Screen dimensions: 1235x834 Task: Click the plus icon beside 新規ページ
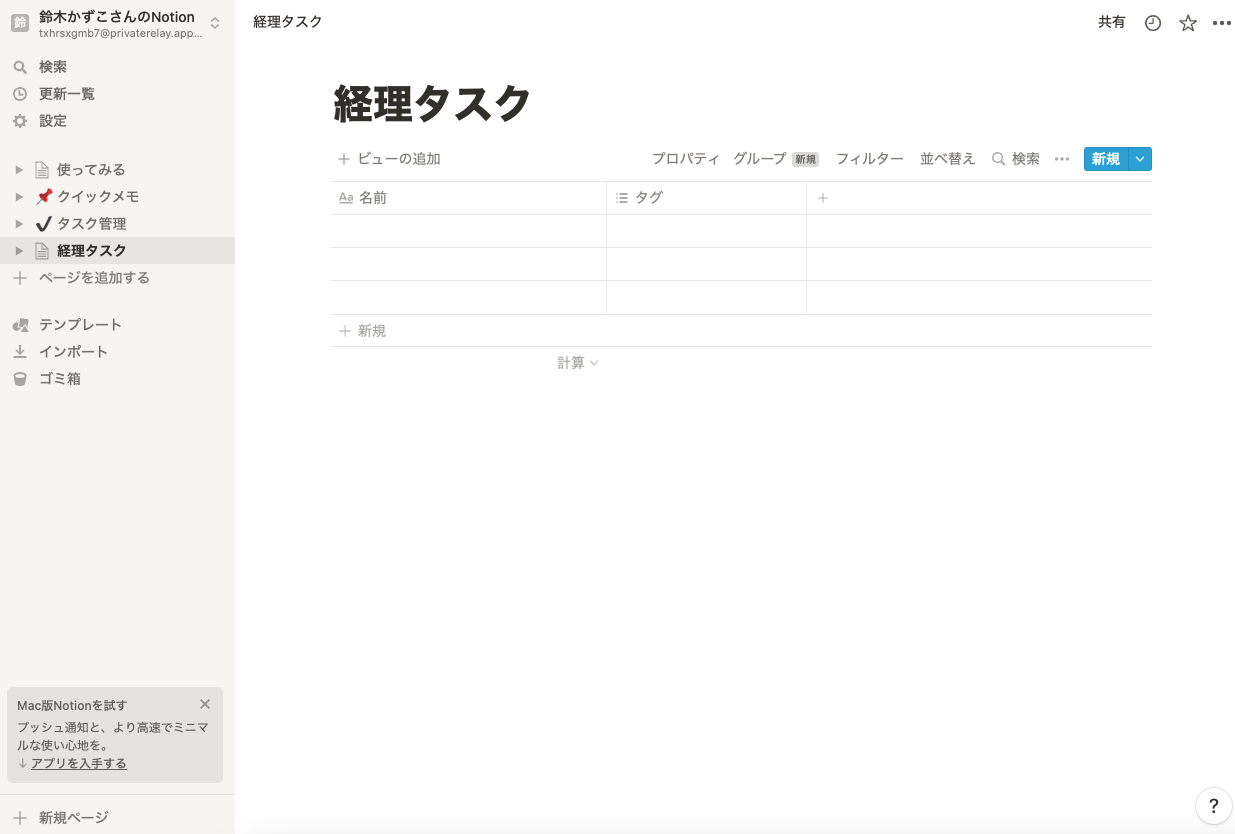(20, 818)
